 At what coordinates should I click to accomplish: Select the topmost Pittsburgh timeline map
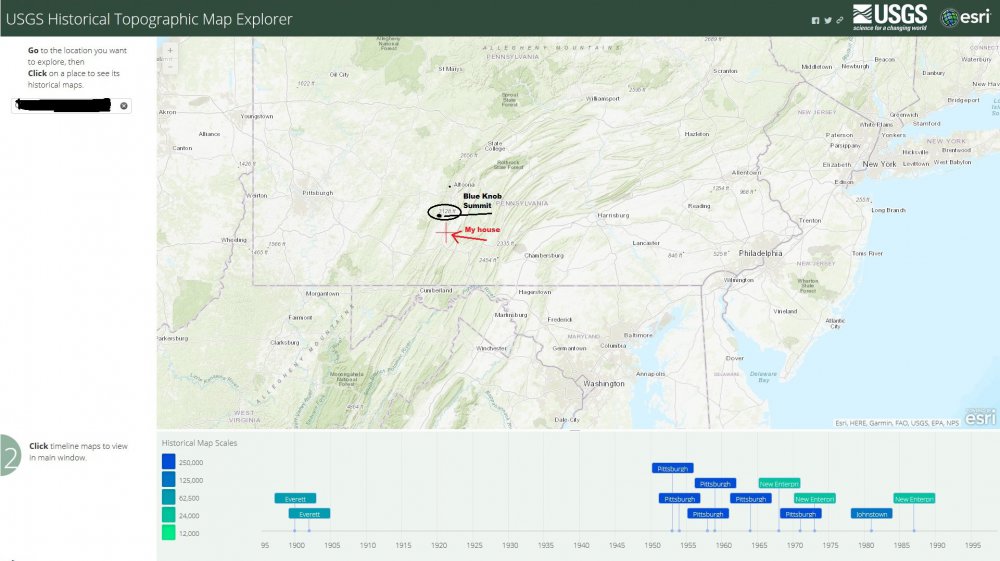(x=671, y=468)
